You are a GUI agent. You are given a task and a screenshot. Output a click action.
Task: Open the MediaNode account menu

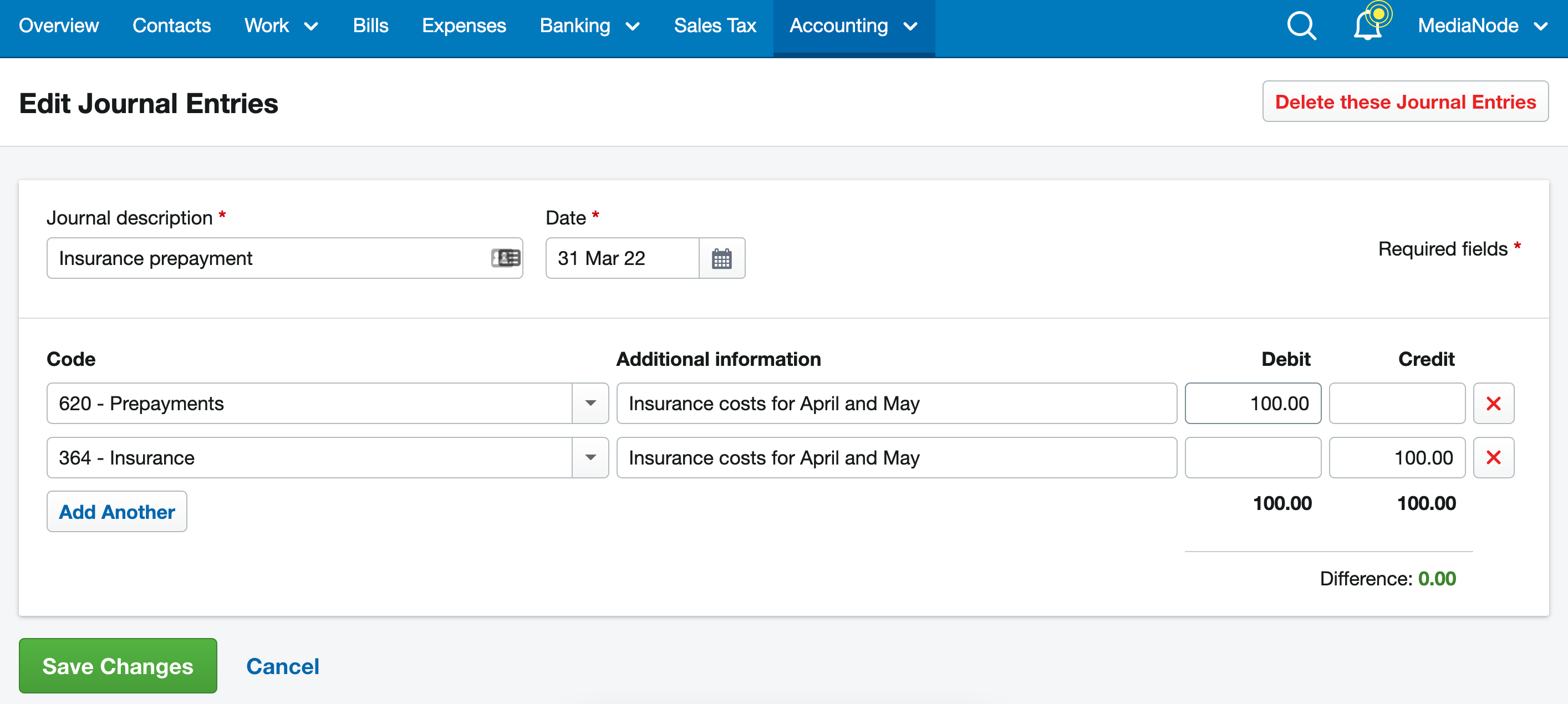tap(1483, 25)
